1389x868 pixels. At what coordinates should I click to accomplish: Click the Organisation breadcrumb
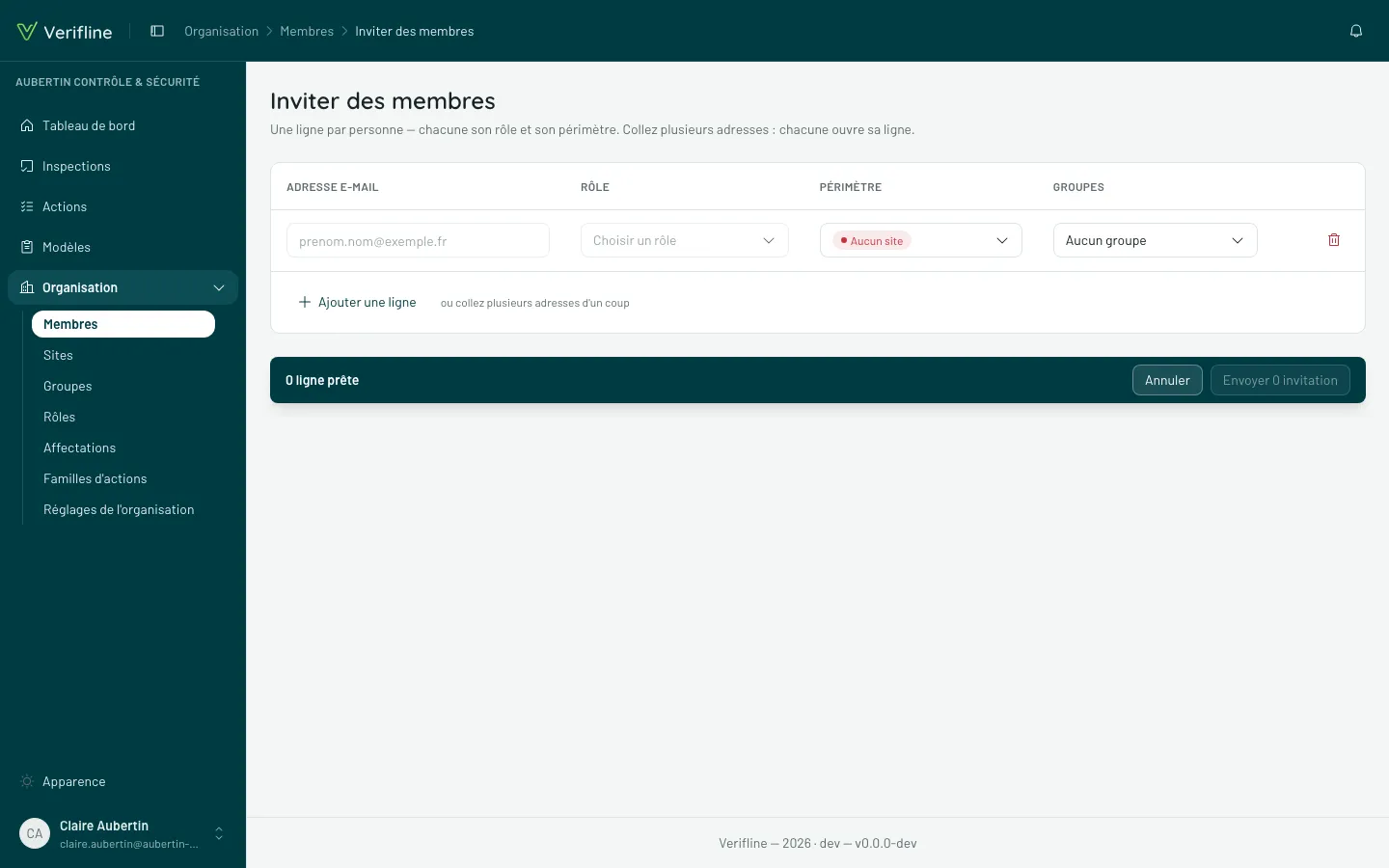pos(222,31)
